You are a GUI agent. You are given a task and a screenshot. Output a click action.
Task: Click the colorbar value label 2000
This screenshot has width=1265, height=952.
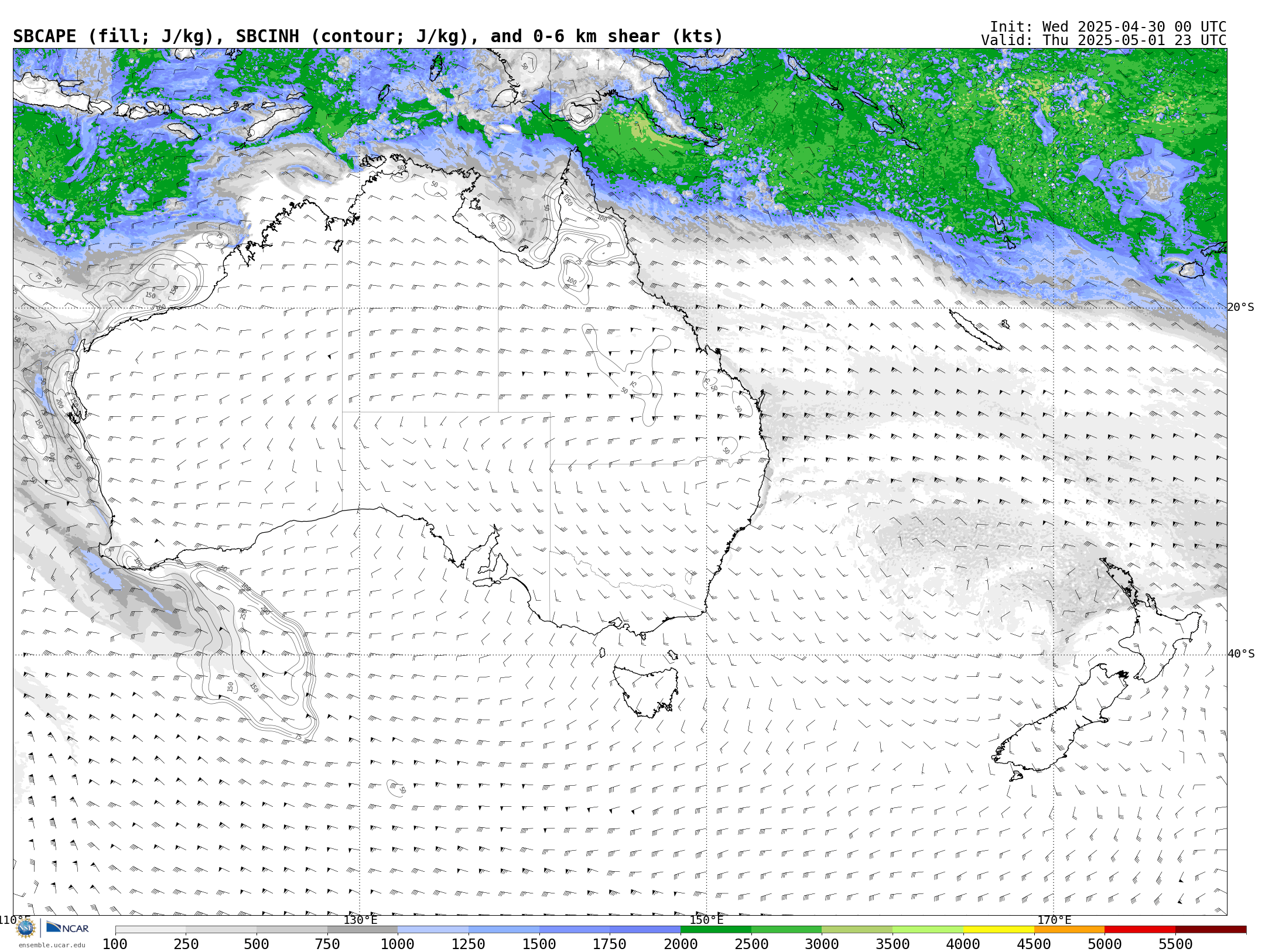(681, 944)
